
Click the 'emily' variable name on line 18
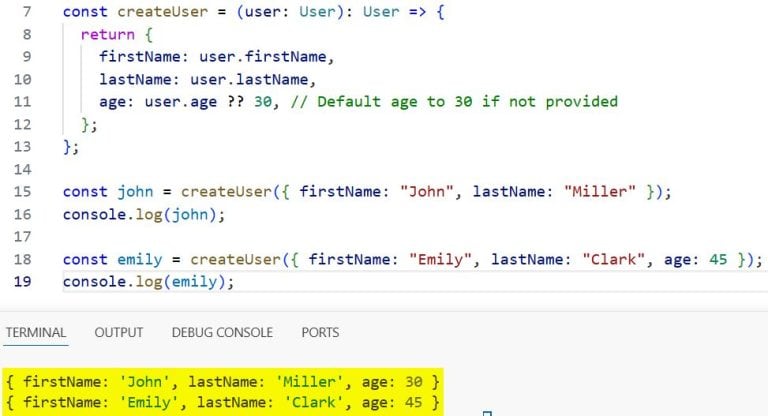[x=140, y=259]
